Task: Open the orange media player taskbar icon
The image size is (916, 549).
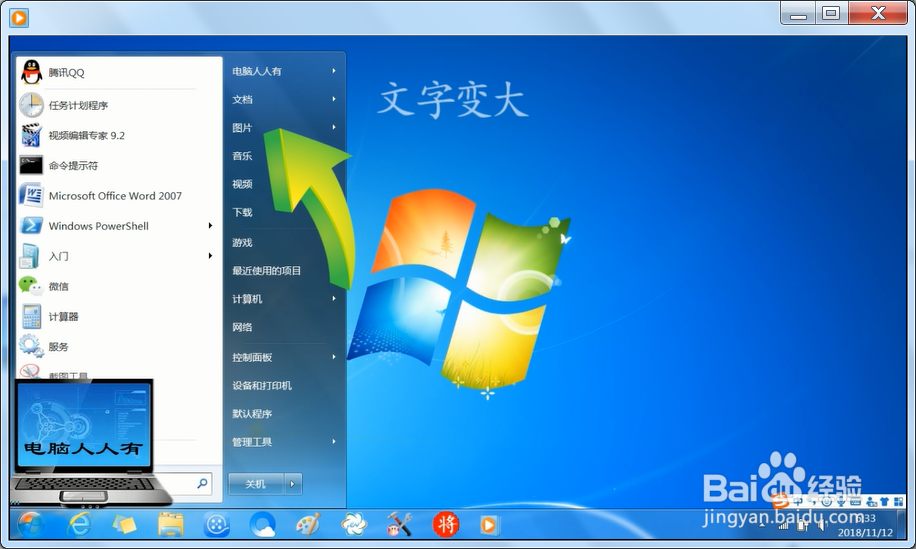Action: pyautogui.click(x=490, y=524)
